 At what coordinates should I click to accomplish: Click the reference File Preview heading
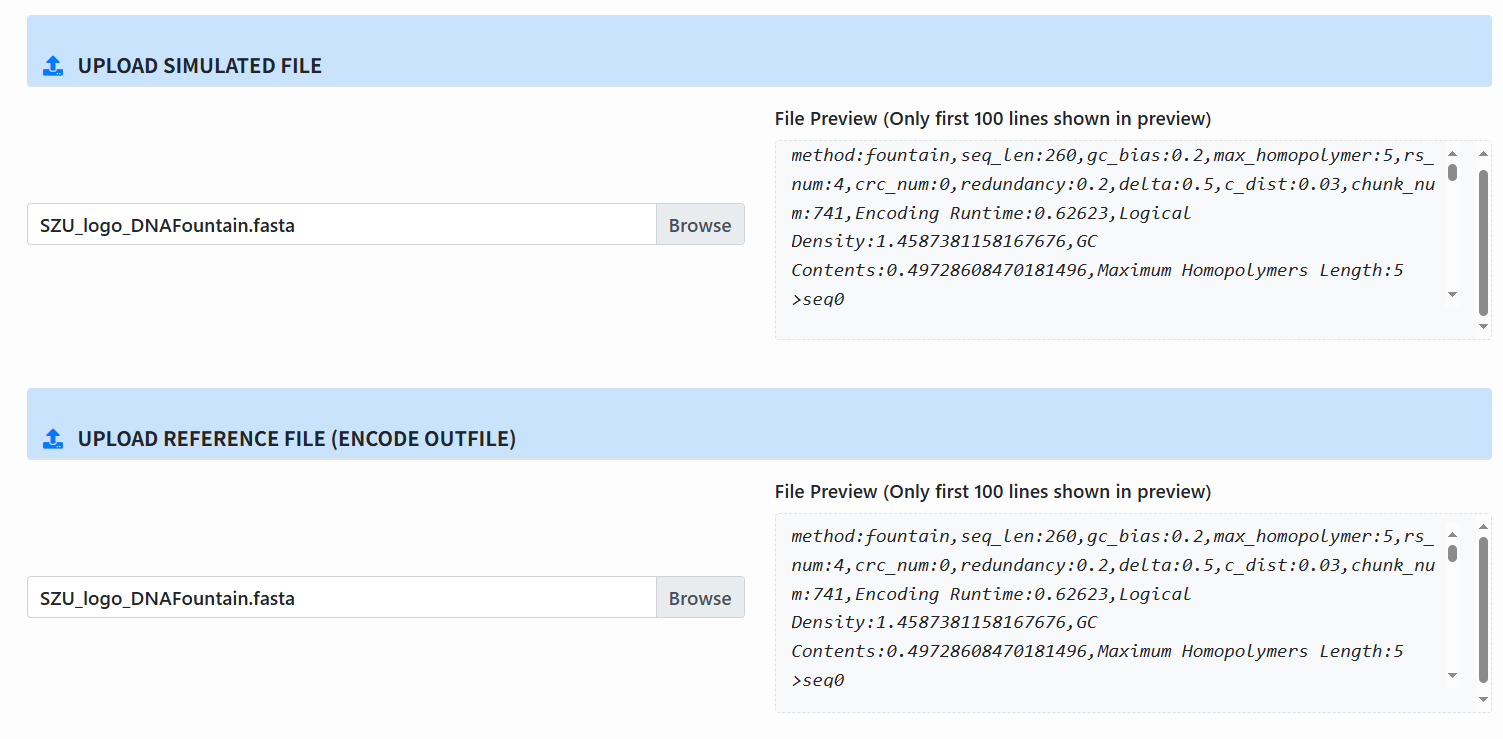(992, 491)
